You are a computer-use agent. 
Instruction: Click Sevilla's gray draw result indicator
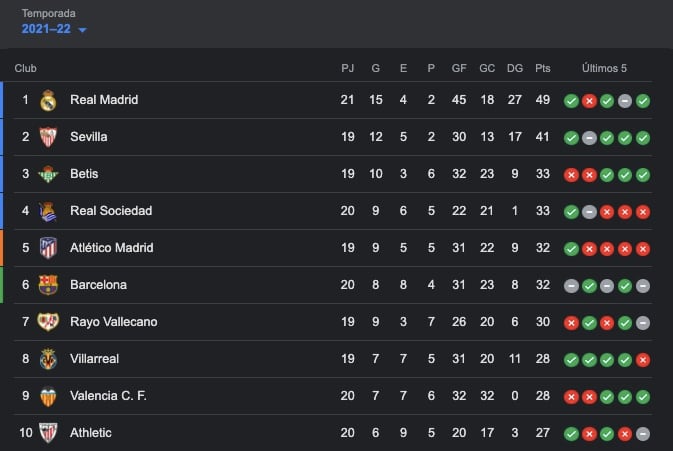point(589,138)
